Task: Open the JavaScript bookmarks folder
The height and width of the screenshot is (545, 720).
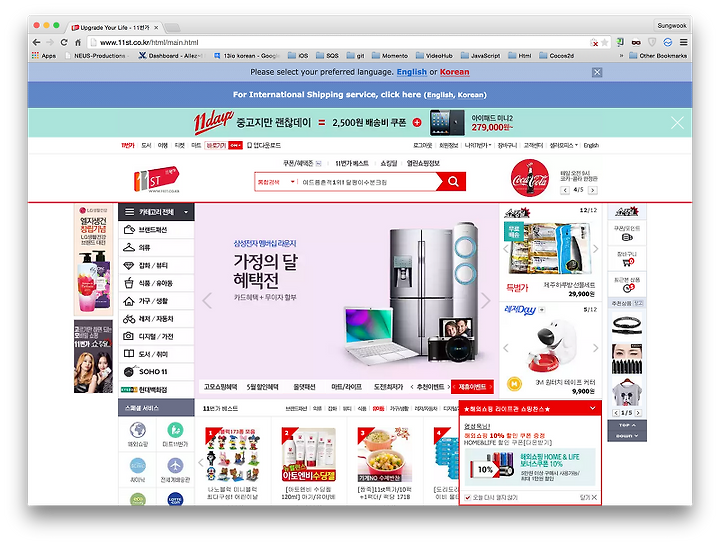Action: click(x=480, y=56)
